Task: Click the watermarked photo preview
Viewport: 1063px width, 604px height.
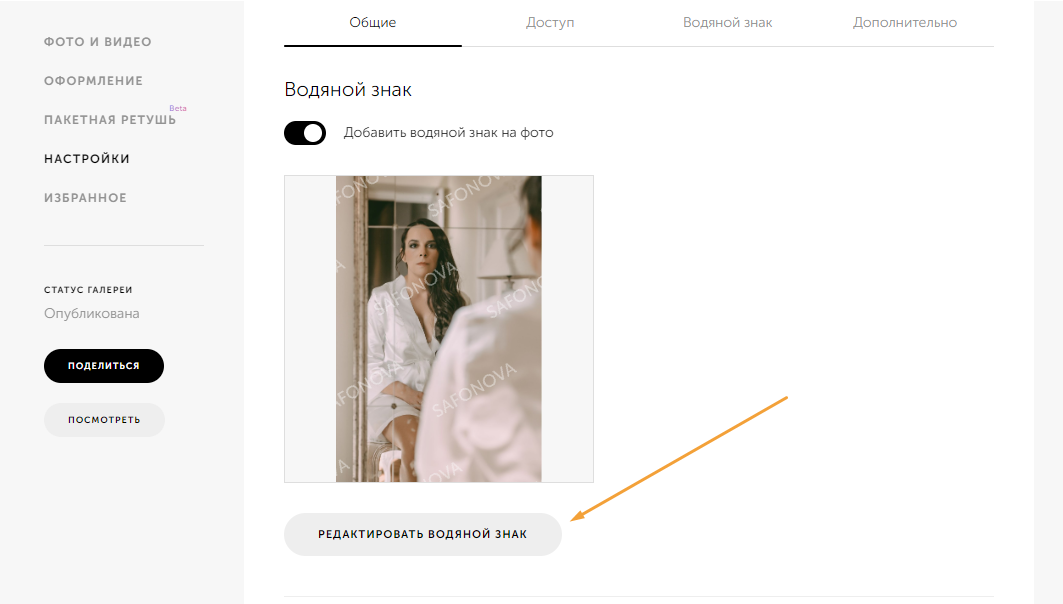Action: point(439,329)
